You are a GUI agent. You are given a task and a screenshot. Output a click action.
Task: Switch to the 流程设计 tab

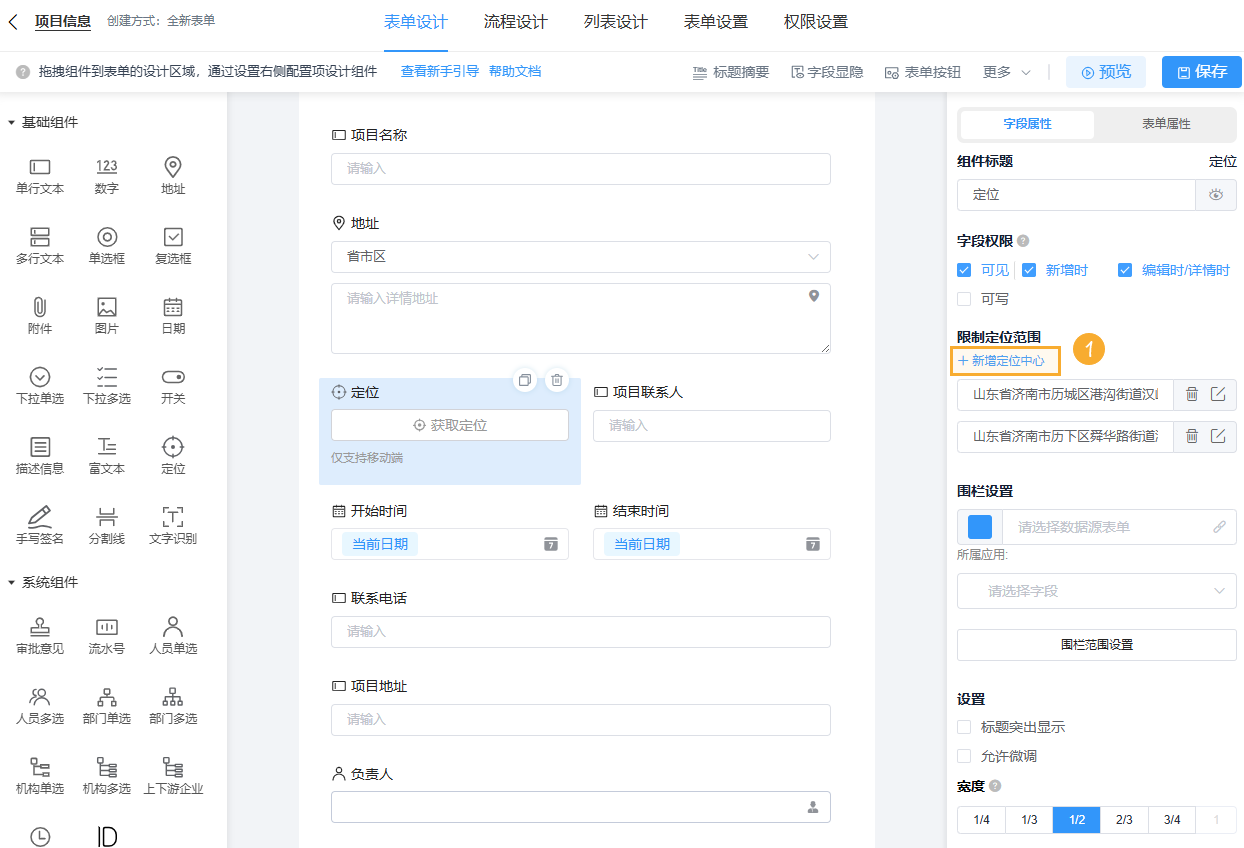tap(515, 20)
